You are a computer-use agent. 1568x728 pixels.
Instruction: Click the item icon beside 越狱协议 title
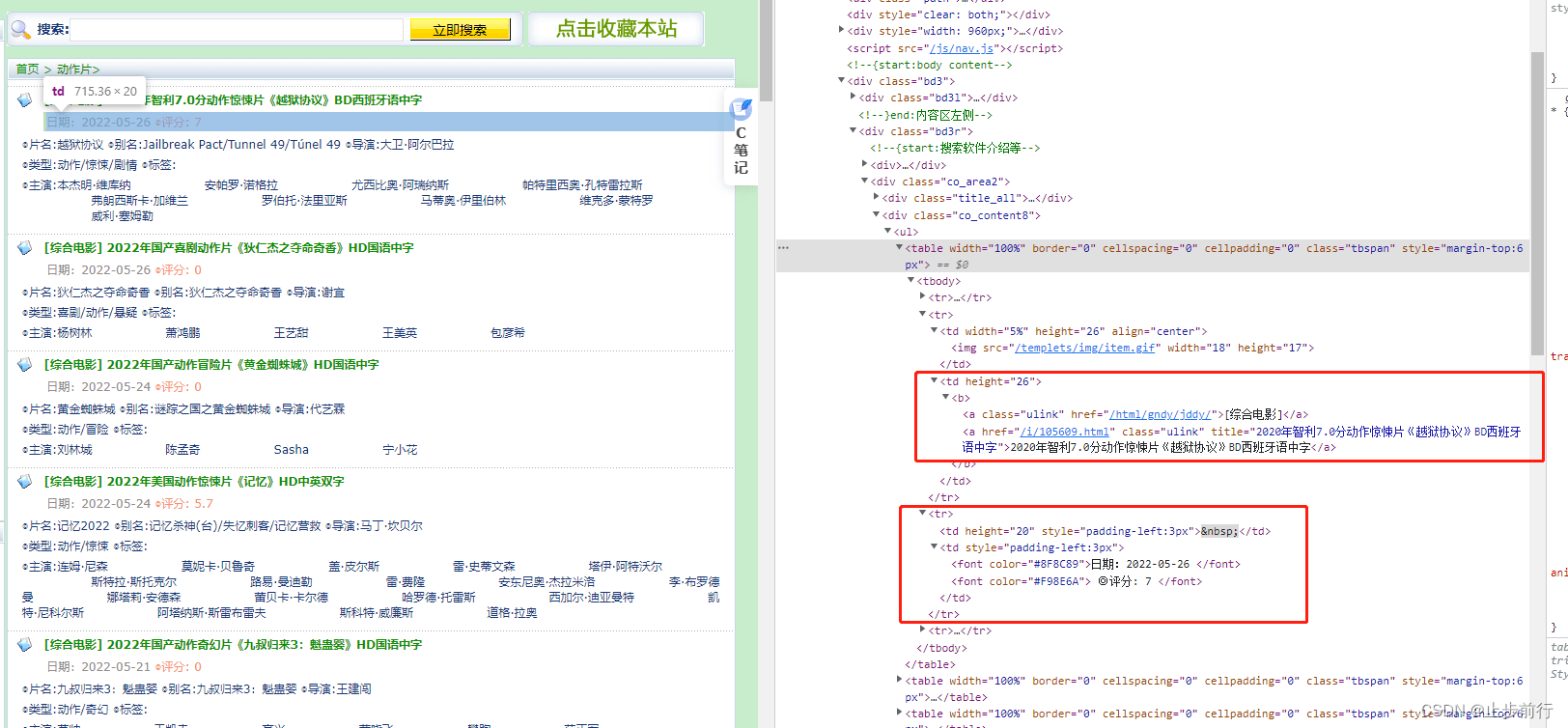[25, 100]
